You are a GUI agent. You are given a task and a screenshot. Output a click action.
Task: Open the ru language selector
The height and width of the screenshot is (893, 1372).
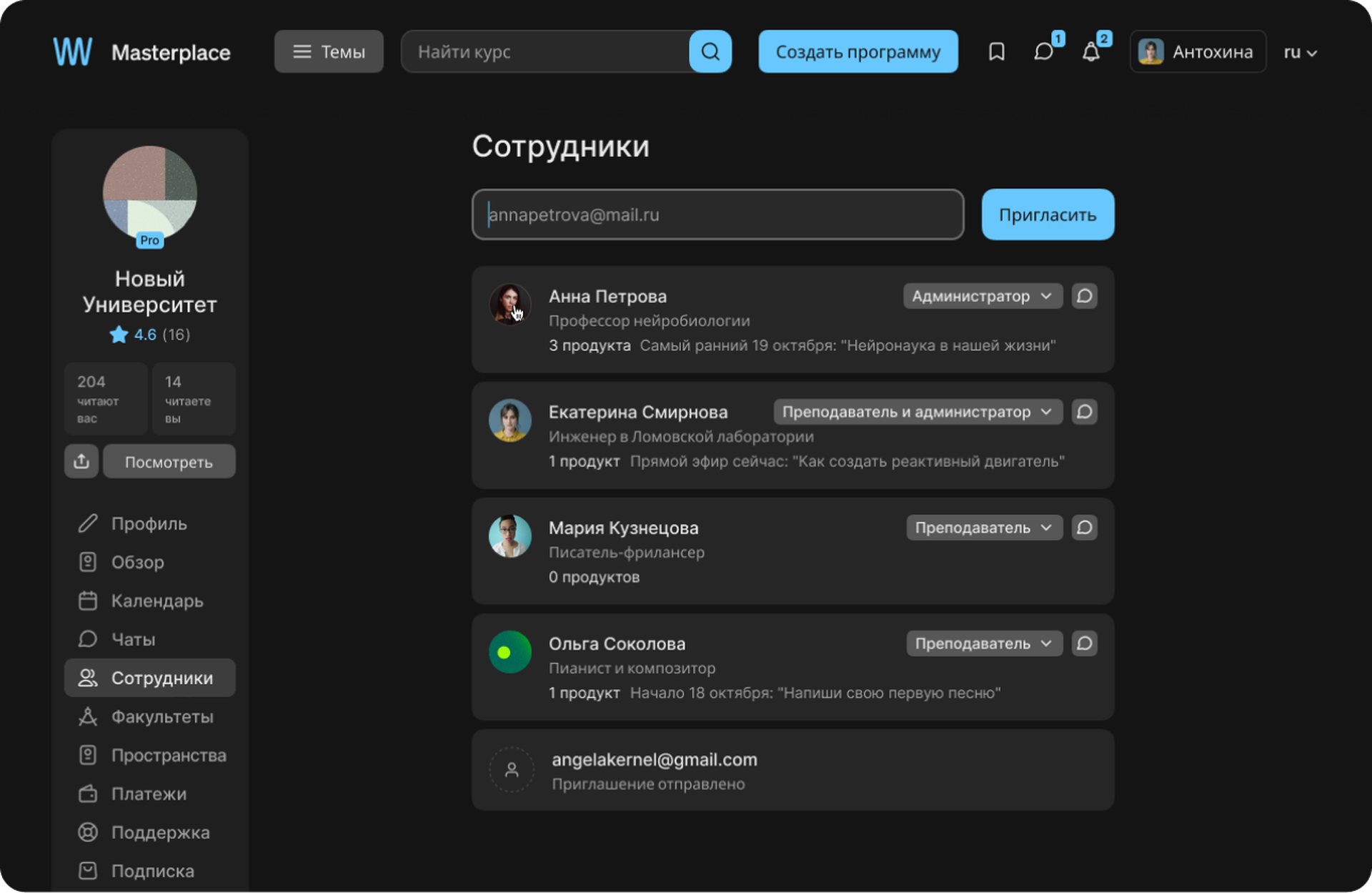pyautogui.click(x=1300, y=52)
